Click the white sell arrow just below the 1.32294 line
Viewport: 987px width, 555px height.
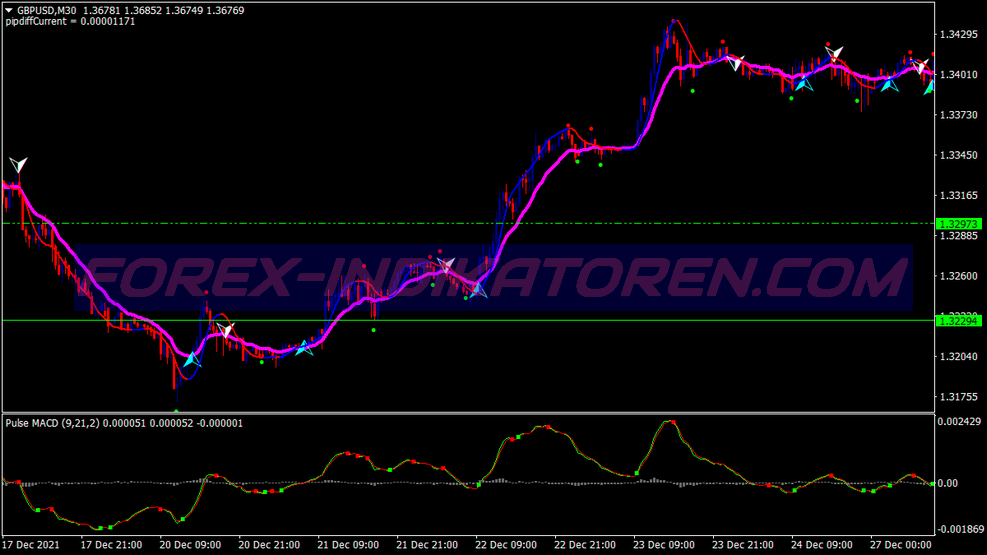(225, 329)
